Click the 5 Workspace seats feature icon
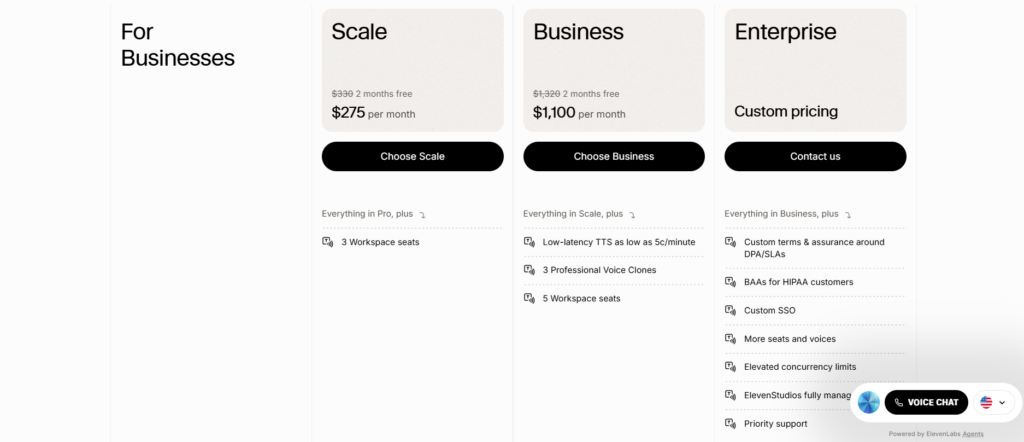1024x442 pixels. point(529,298)
